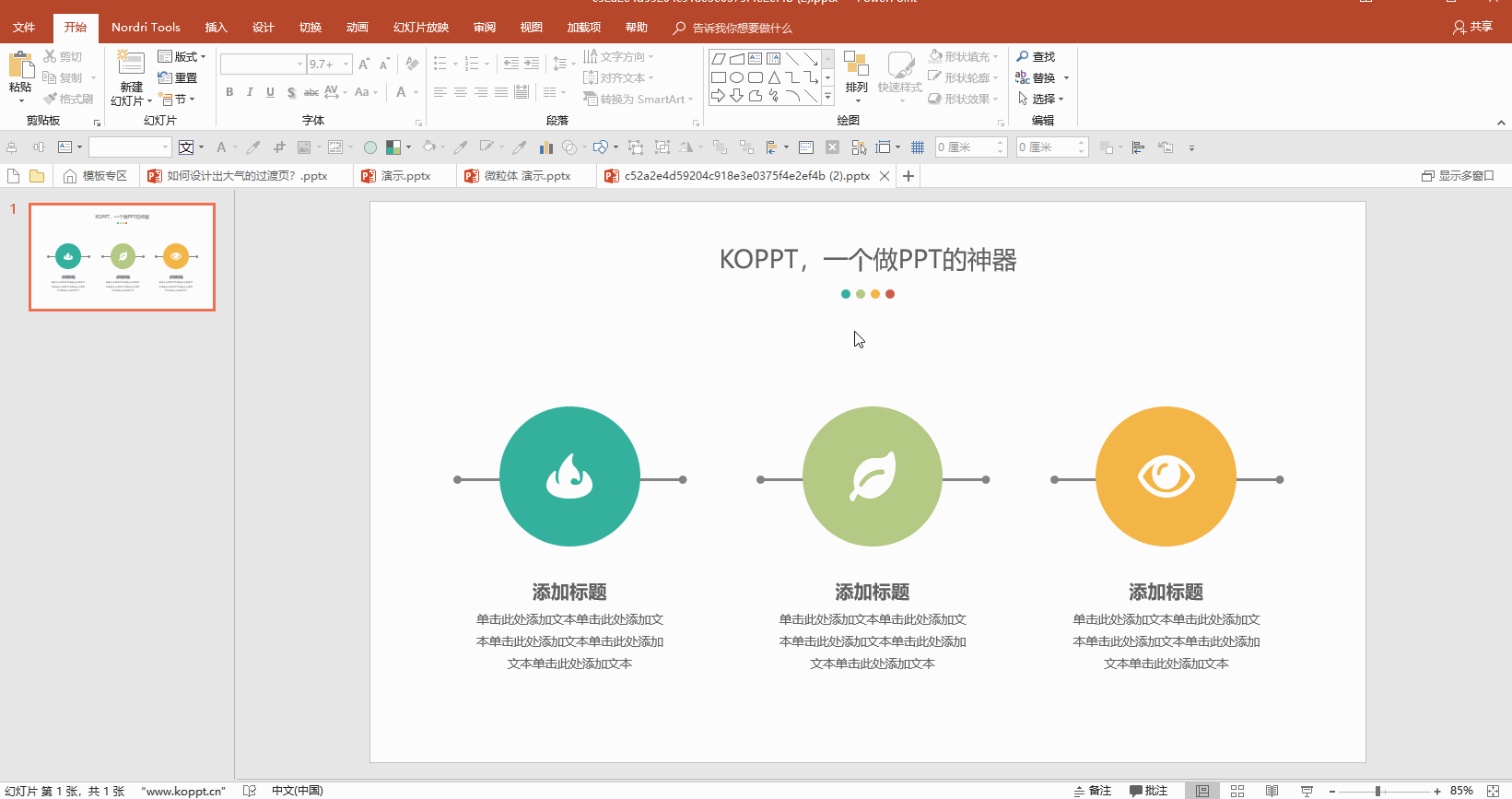Screen dimensions: 1512x799
Task: Open the Change Case (Aa) dropdown
Action: (366, 92)
